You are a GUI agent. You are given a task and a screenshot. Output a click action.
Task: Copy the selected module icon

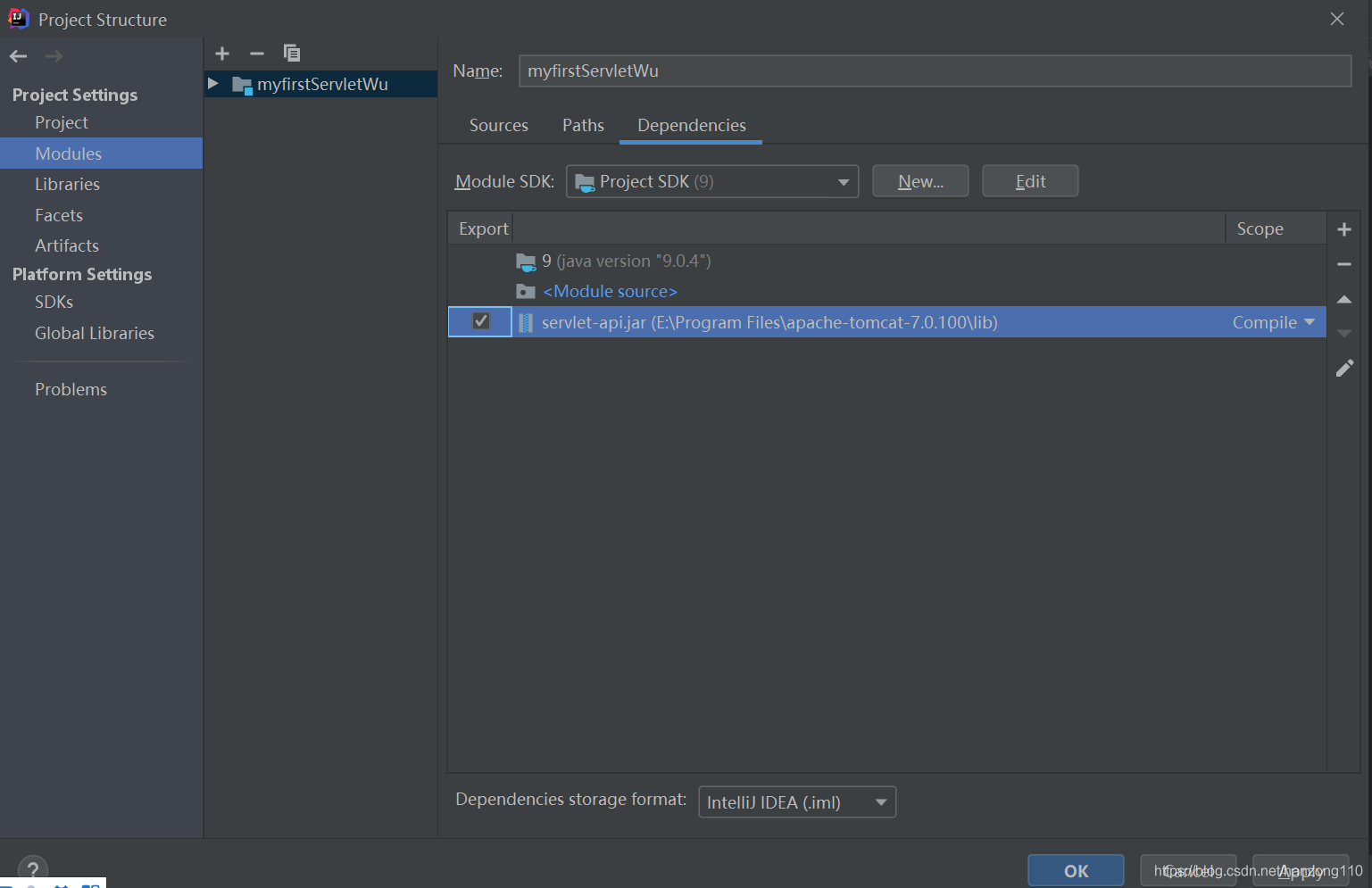click(292, 53)
